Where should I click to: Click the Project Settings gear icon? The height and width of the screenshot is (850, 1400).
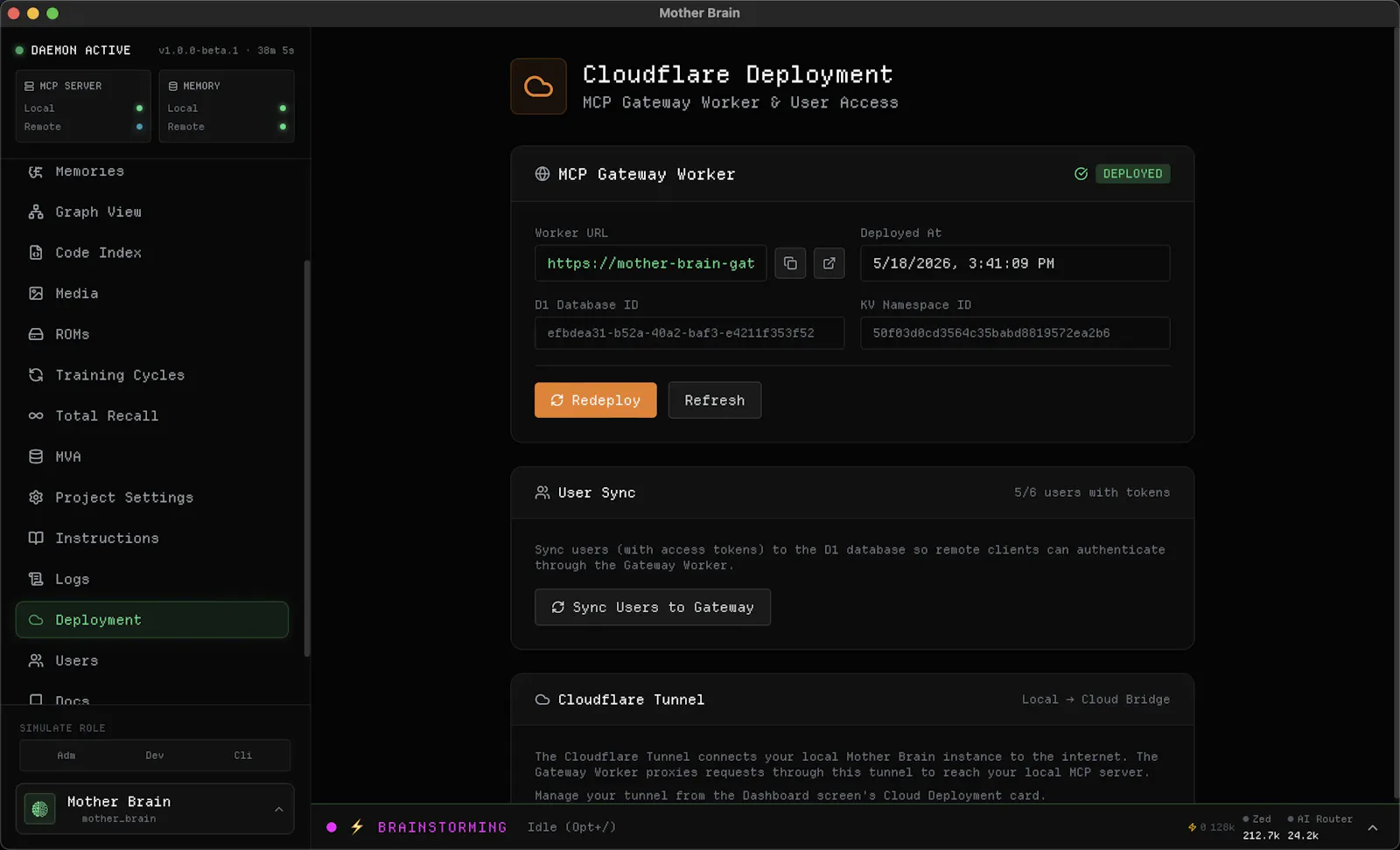click(x=36, y=498)
